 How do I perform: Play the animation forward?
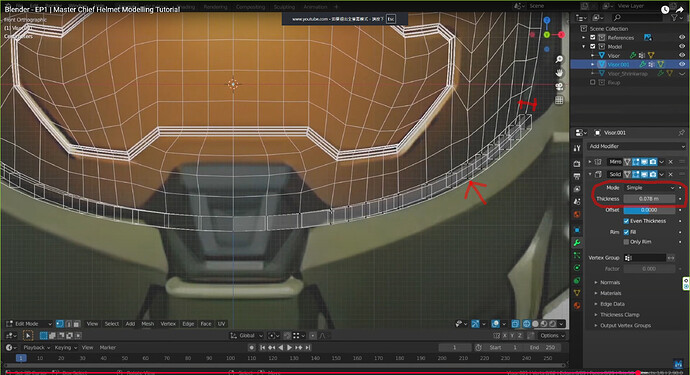(x=290, y=347)
